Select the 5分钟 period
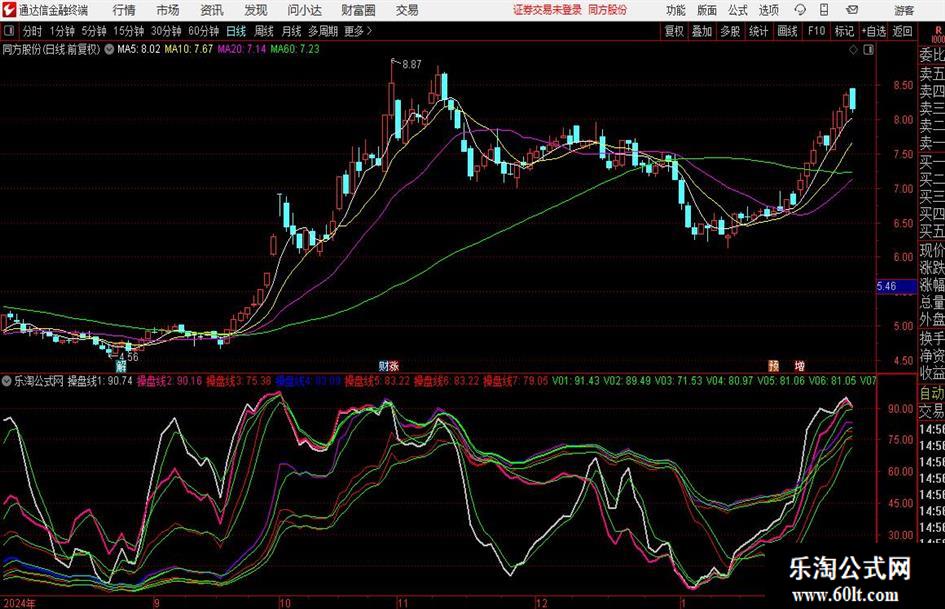 94,31
